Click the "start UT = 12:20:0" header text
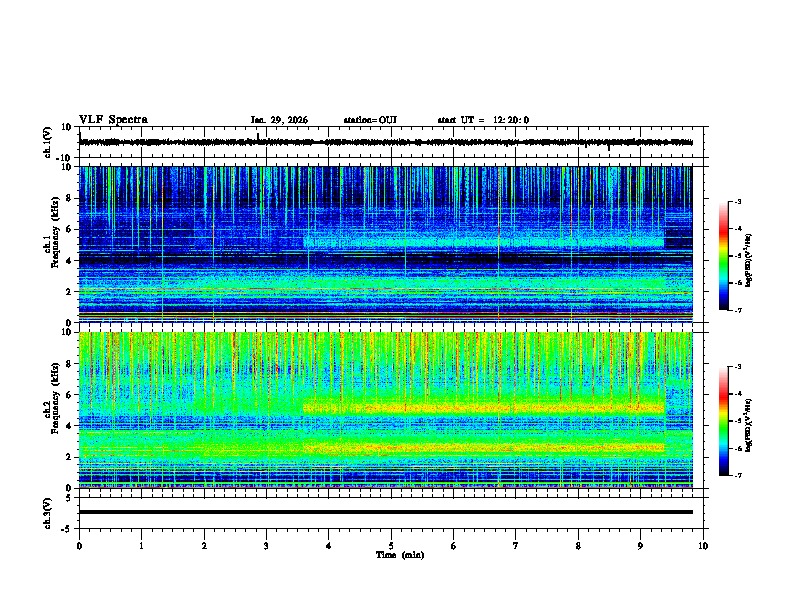 [x=483, y=120]
